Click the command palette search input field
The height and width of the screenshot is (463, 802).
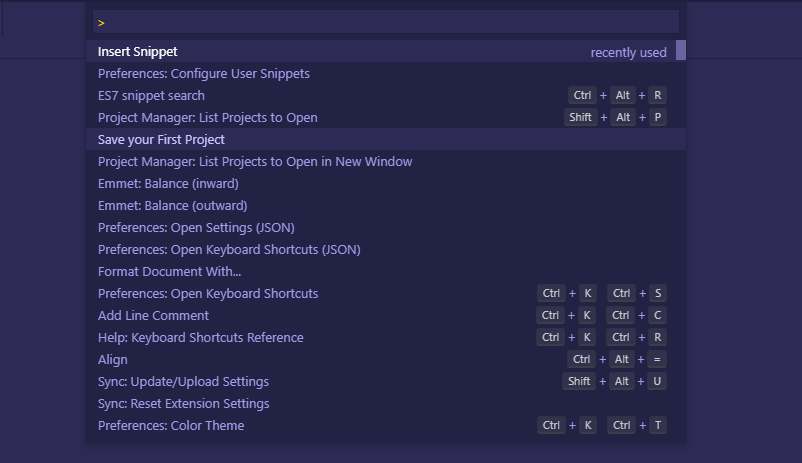click(x=385, y=22)
